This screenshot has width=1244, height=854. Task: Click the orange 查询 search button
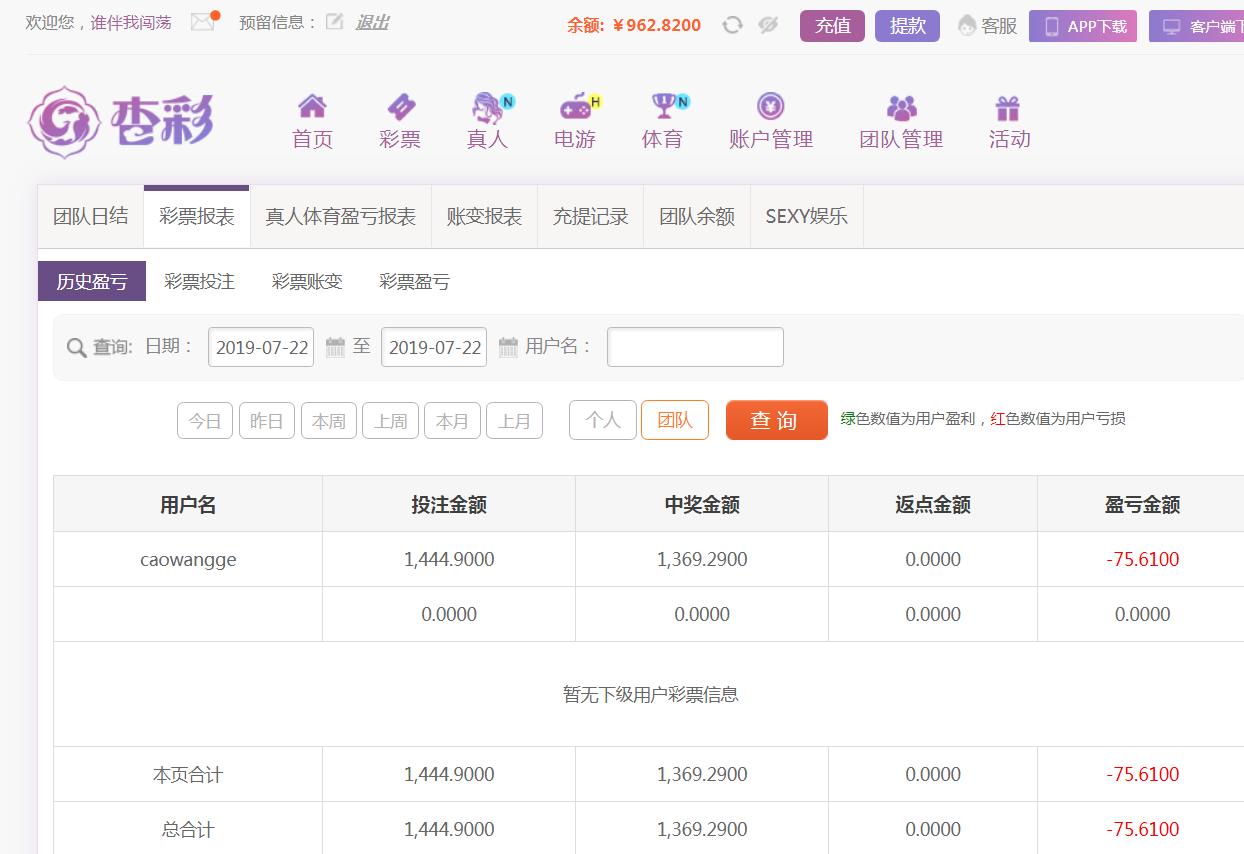[x=776, y=420]
